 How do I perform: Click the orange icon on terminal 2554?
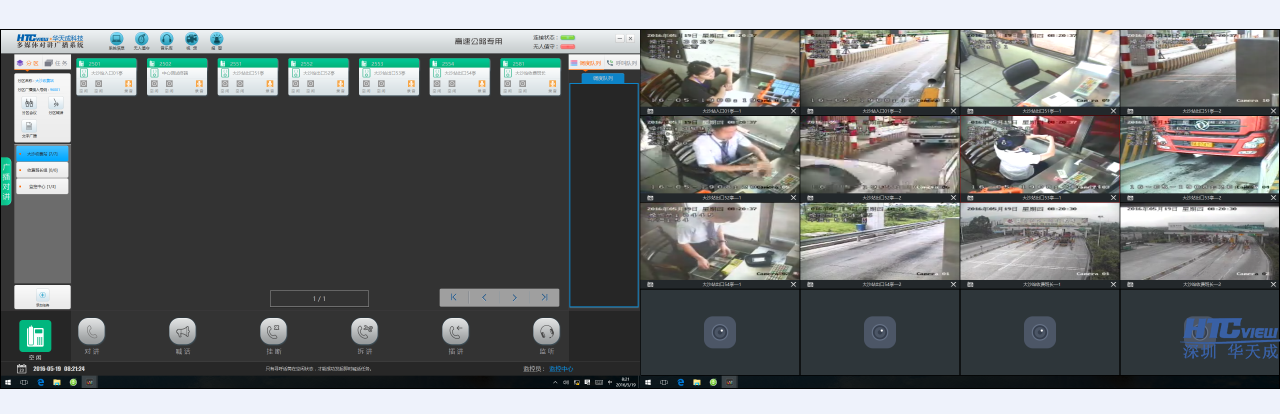click(483, 84)
